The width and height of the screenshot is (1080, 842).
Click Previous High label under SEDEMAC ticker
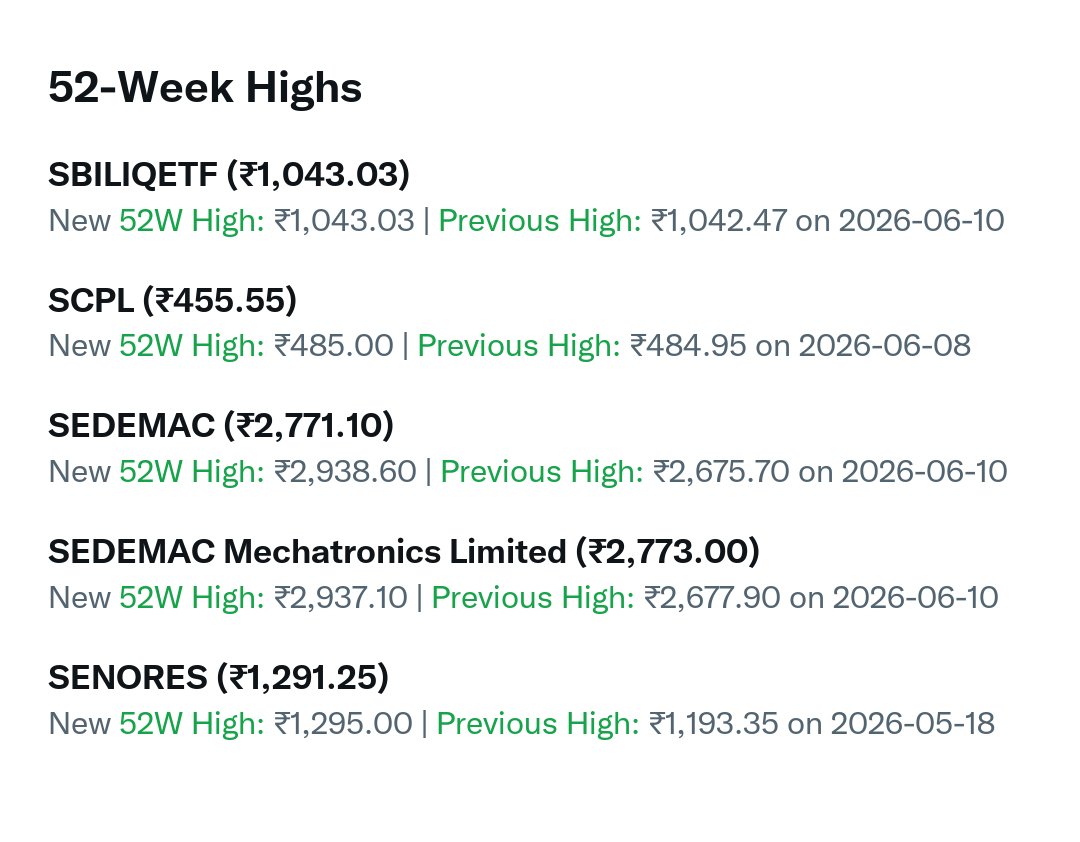point(542,471)
